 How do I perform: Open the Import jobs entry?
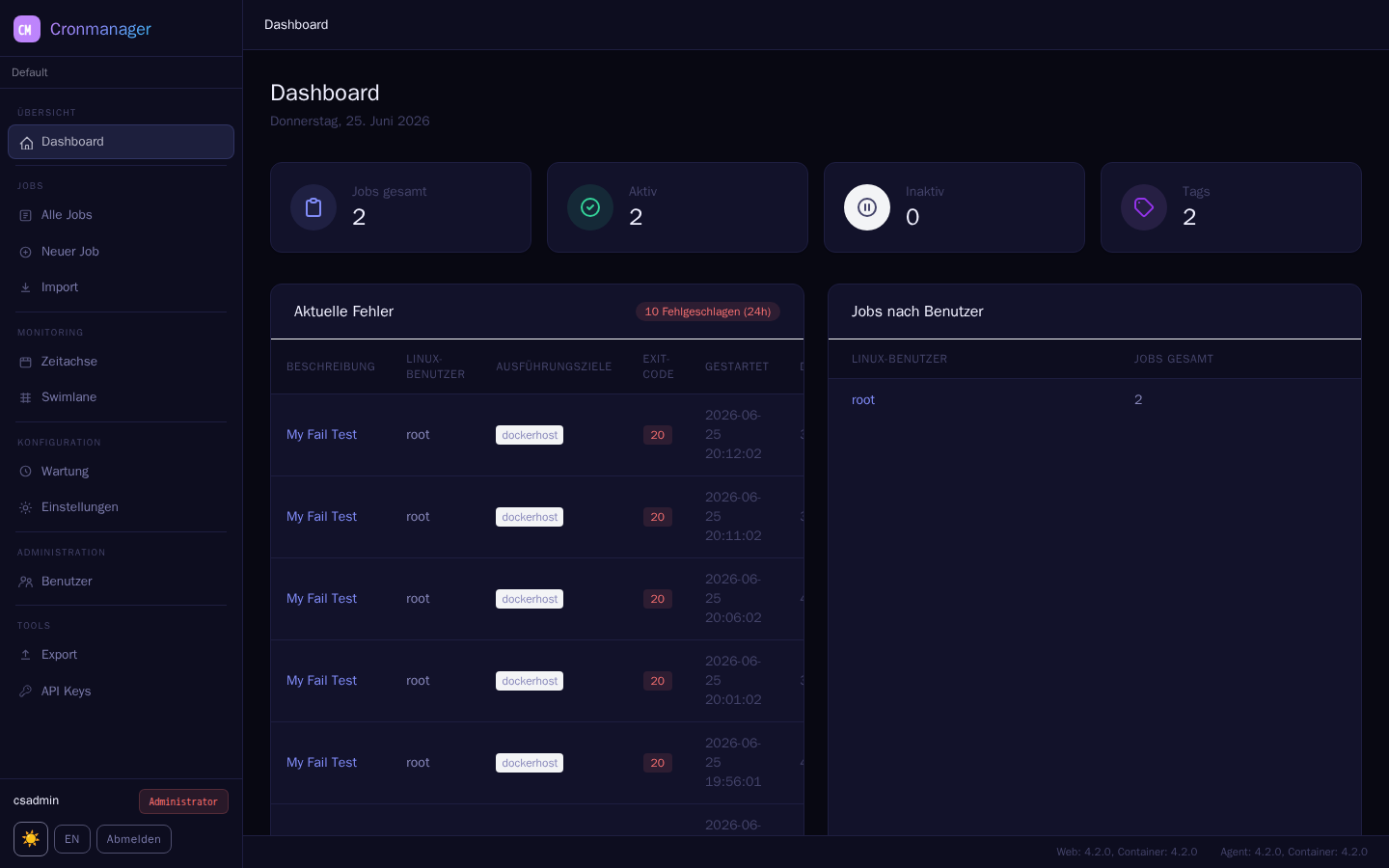pyautogui.click(x=121, y=287)
